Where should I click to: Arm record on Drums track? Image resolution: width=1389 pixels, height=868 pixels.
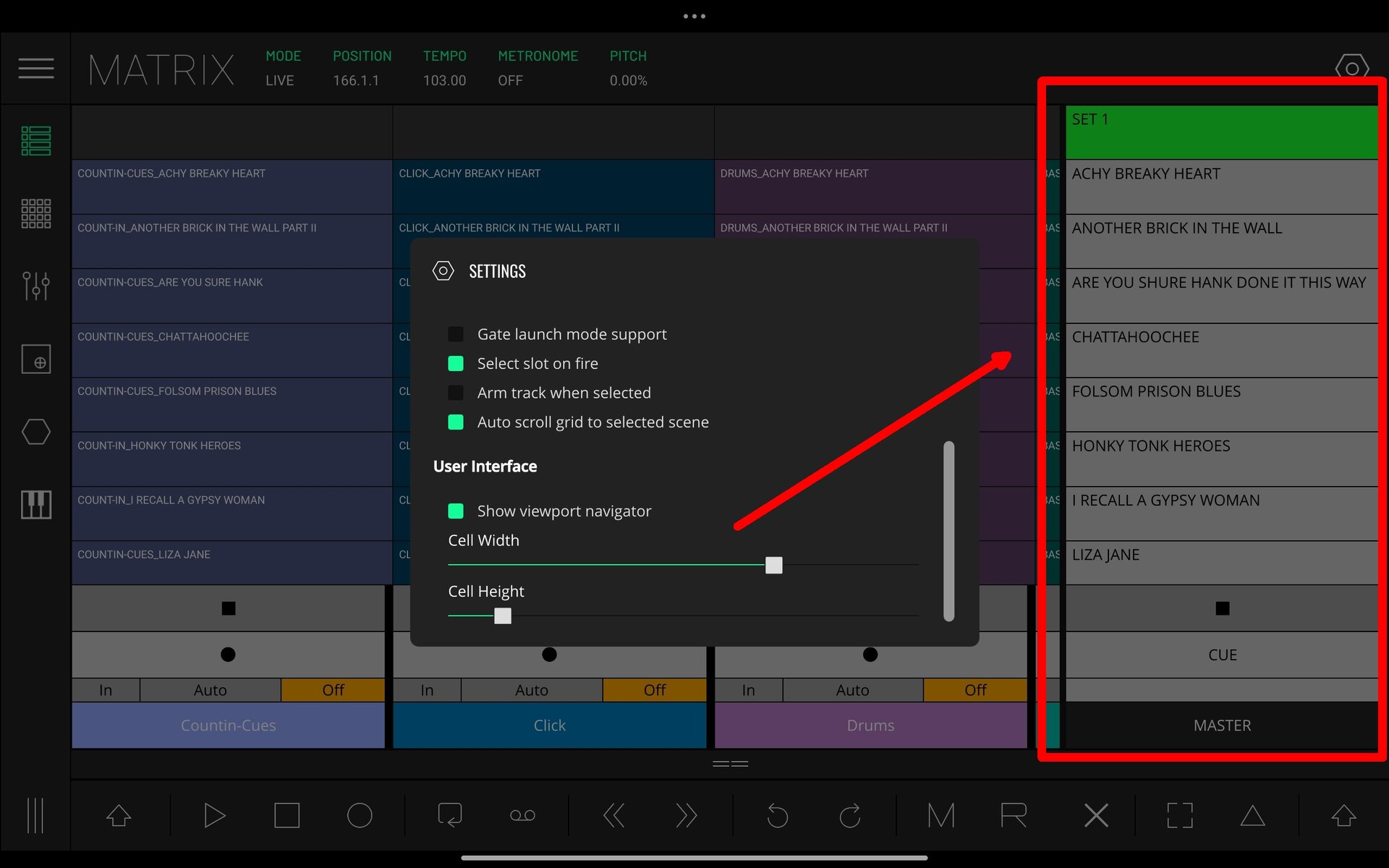[870, 655]
